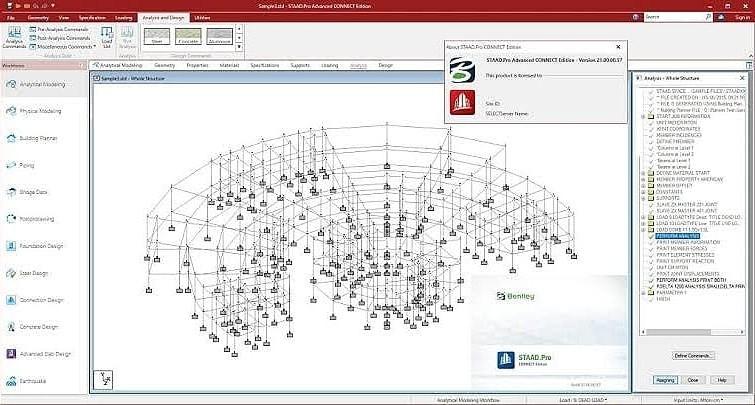The width and height of the screenshot is (755, 405).
Task: Expand START JOB INFORMATION tree node
Action: (x=643, y=117)
